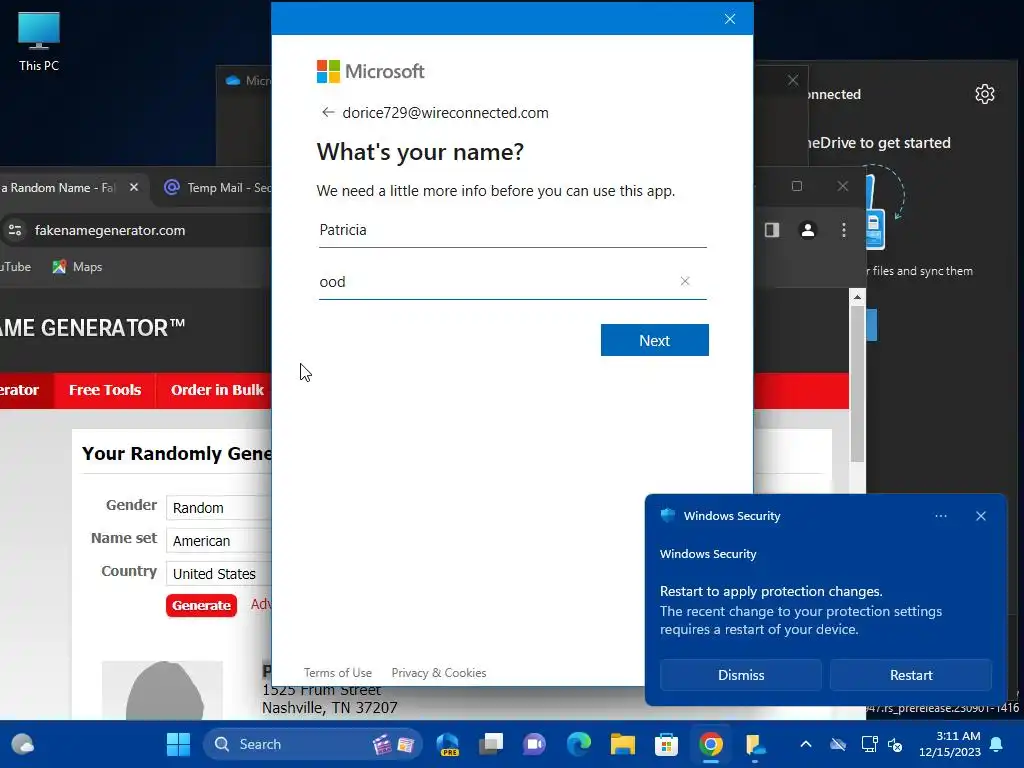This screenshot has width=1024, height=768.
Task: Close the Microsoft sign-in dialog
Action: (730, 19)
